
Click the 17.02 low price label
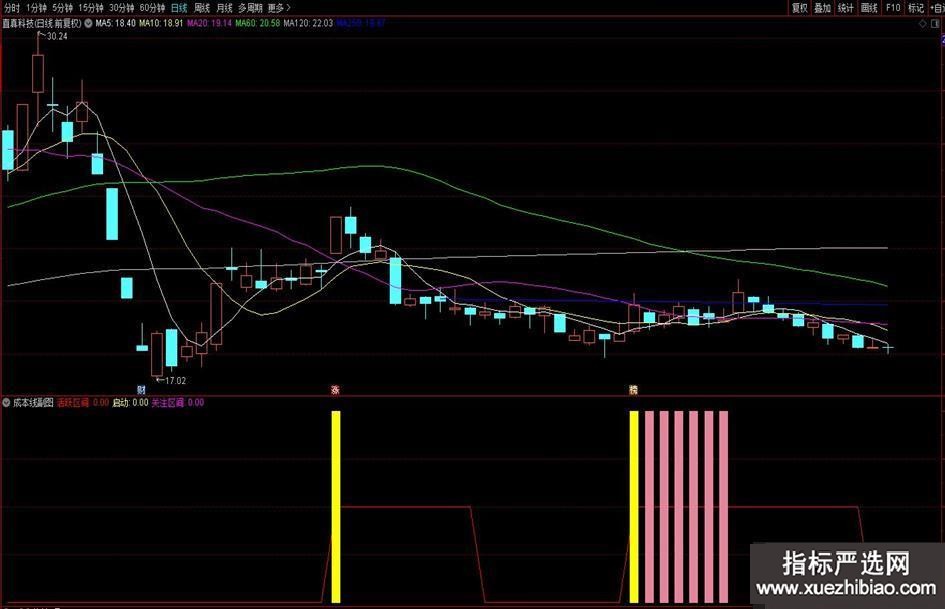click(x=175, y=380)
